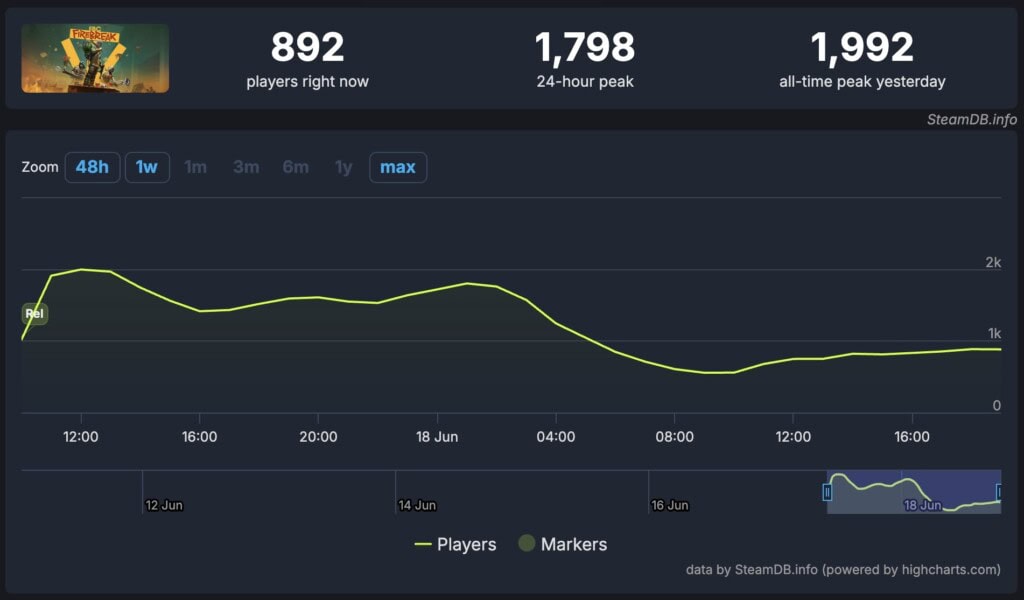Click the '18 Jun' main x-axis label
The height and width of the screenshot is (600, 1024).
(437, 437)
